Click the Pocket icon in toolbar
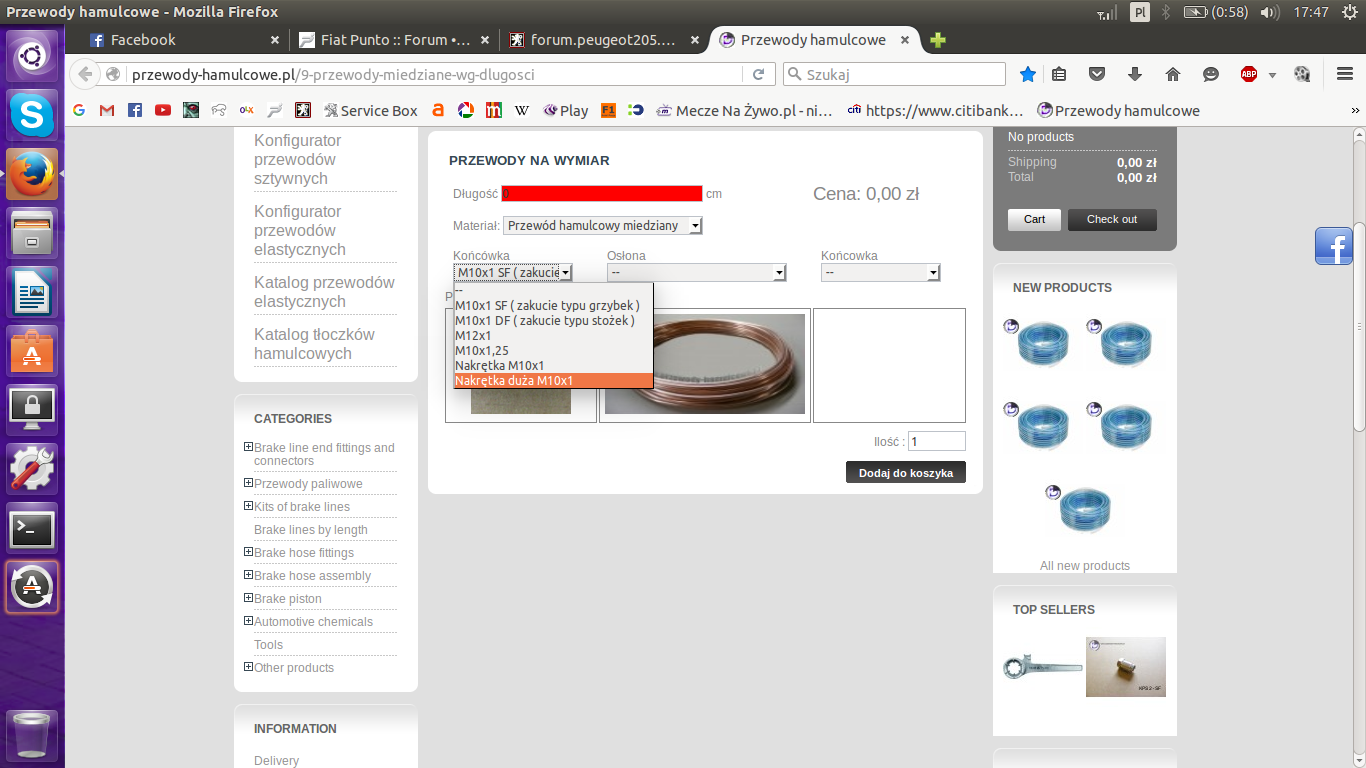This screenshot has width=1366, height=768. pos(1097,74)
